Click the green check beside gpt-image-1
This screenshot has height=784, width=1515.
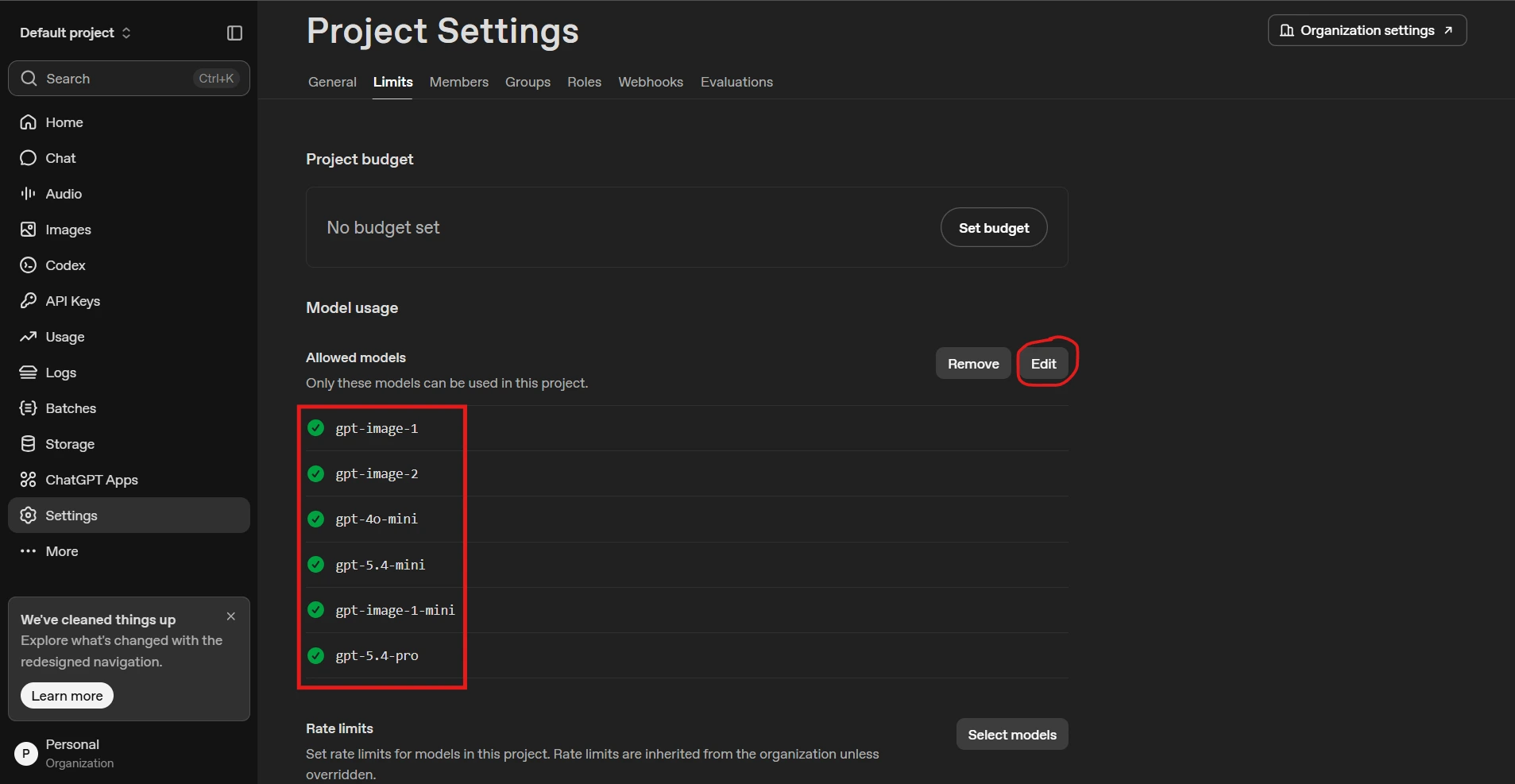pos(316,428)
